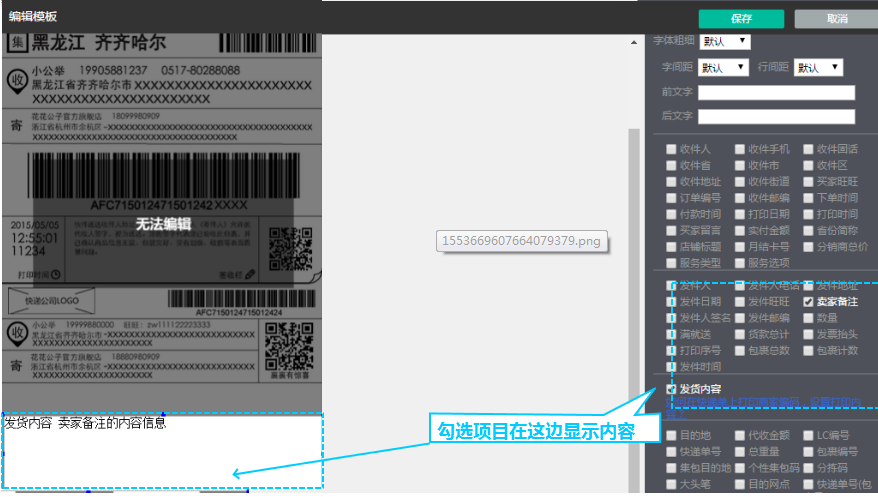Screen dimensions: 878x497
Task: Enable the 发件日期 checkbox
Action: click(x=671, y=302)
